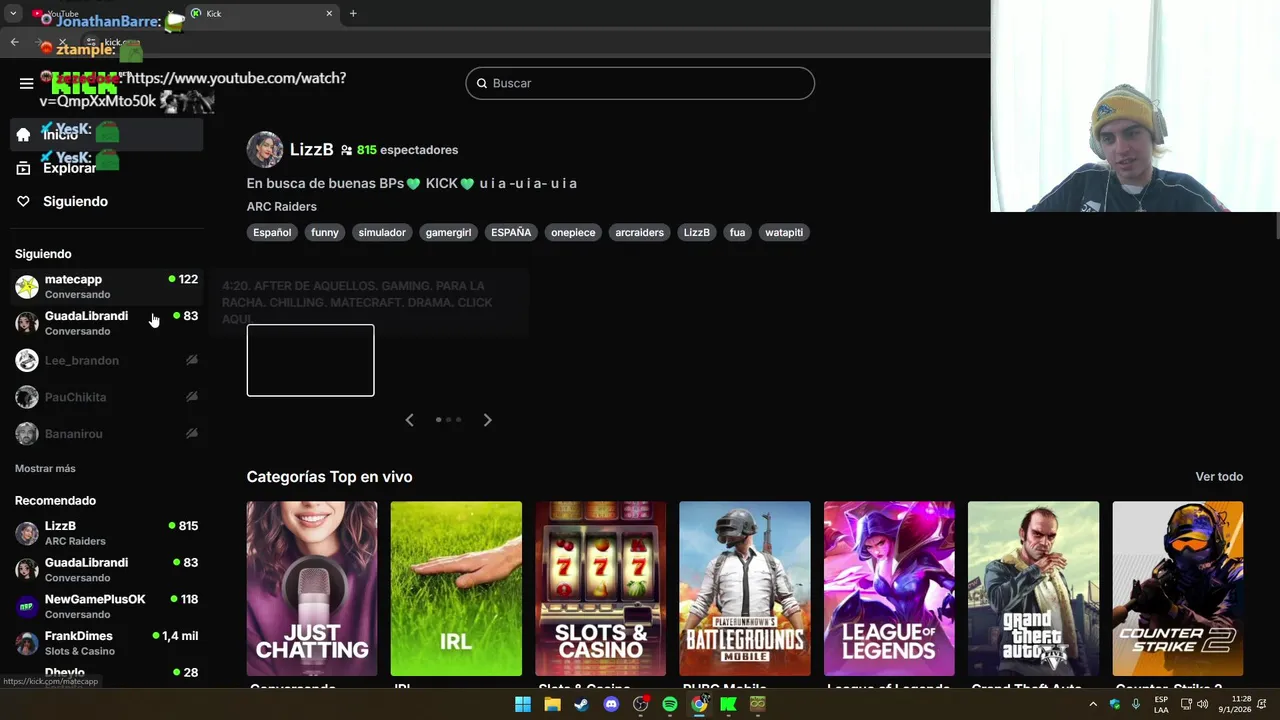
Task: Open File Explorer from the taskbar
Action: pos(552,704)
